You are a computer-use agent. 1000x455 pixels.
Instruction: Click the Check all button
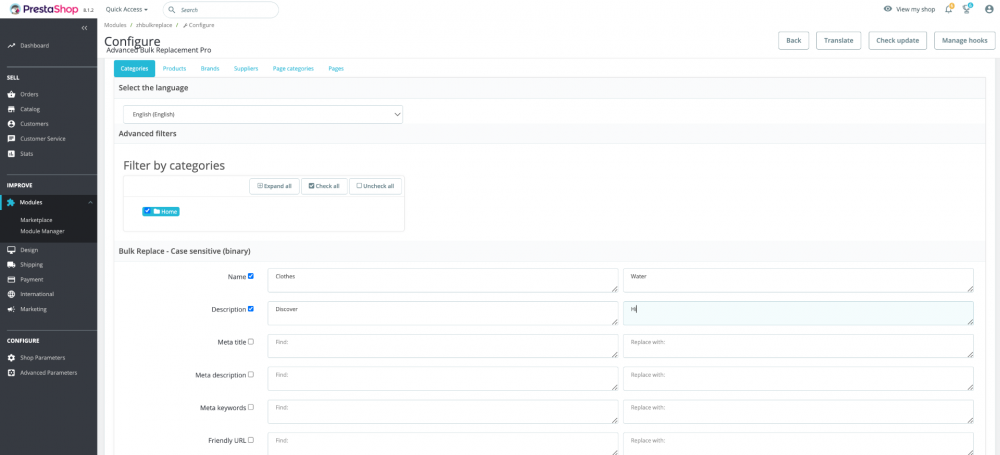point(324,186)
